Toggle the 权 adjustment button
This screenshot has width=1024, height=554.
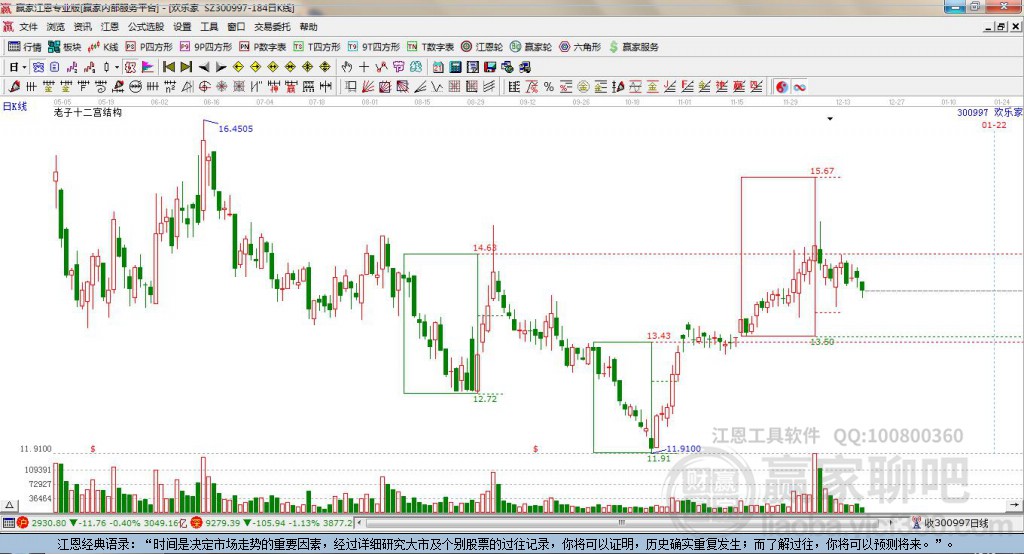click(x=130, y=67)
